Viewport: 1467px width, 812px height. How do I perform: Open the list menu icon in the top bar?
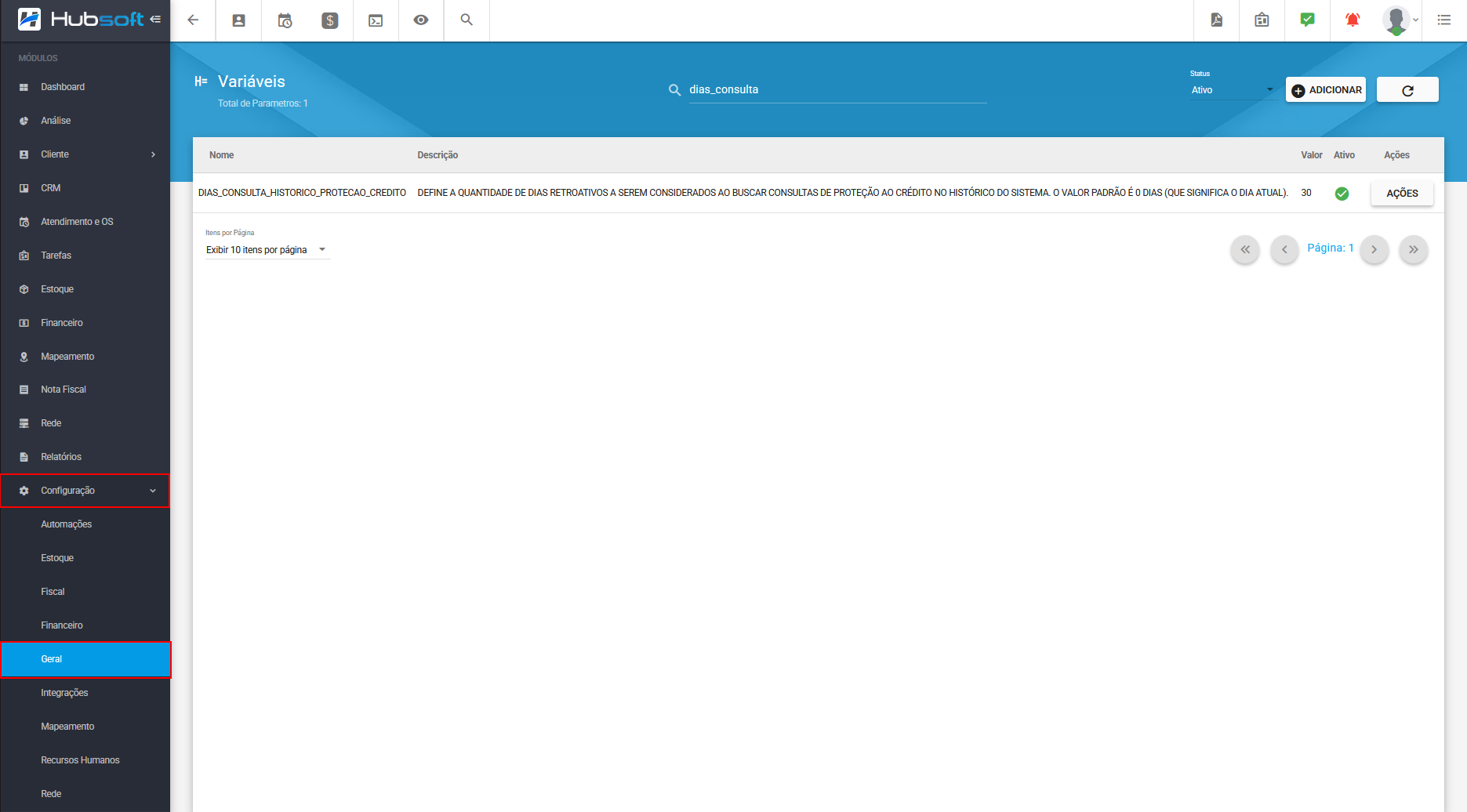click(x=1444, y=20)
